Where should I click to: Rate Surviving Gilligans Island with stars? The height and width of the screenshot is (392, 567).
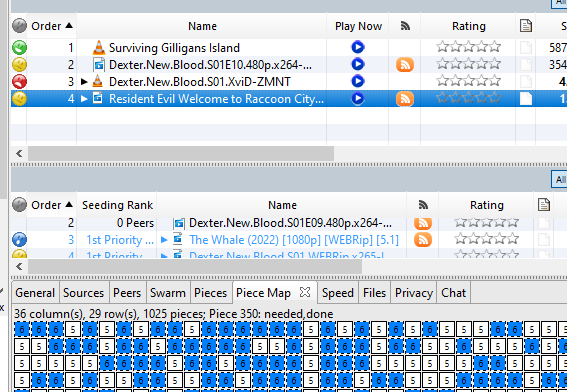pyautogui.click(x=468, y=47)
